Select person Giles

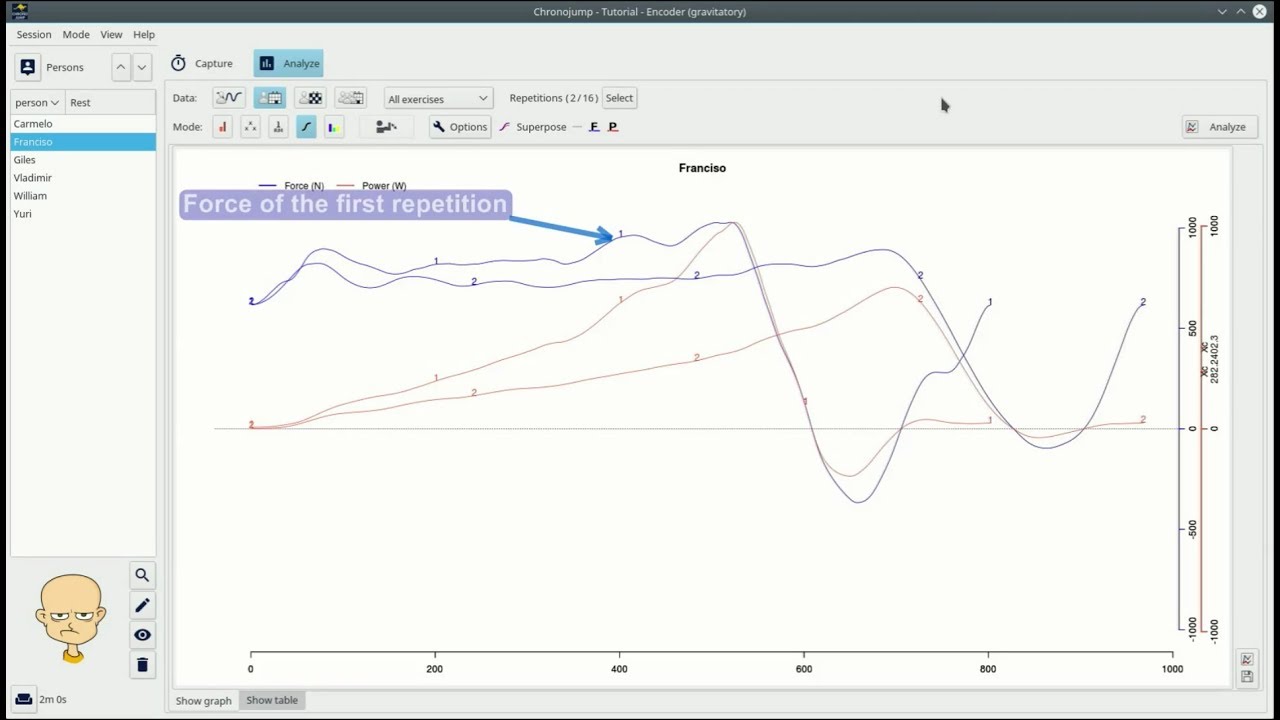coord(83,160)
